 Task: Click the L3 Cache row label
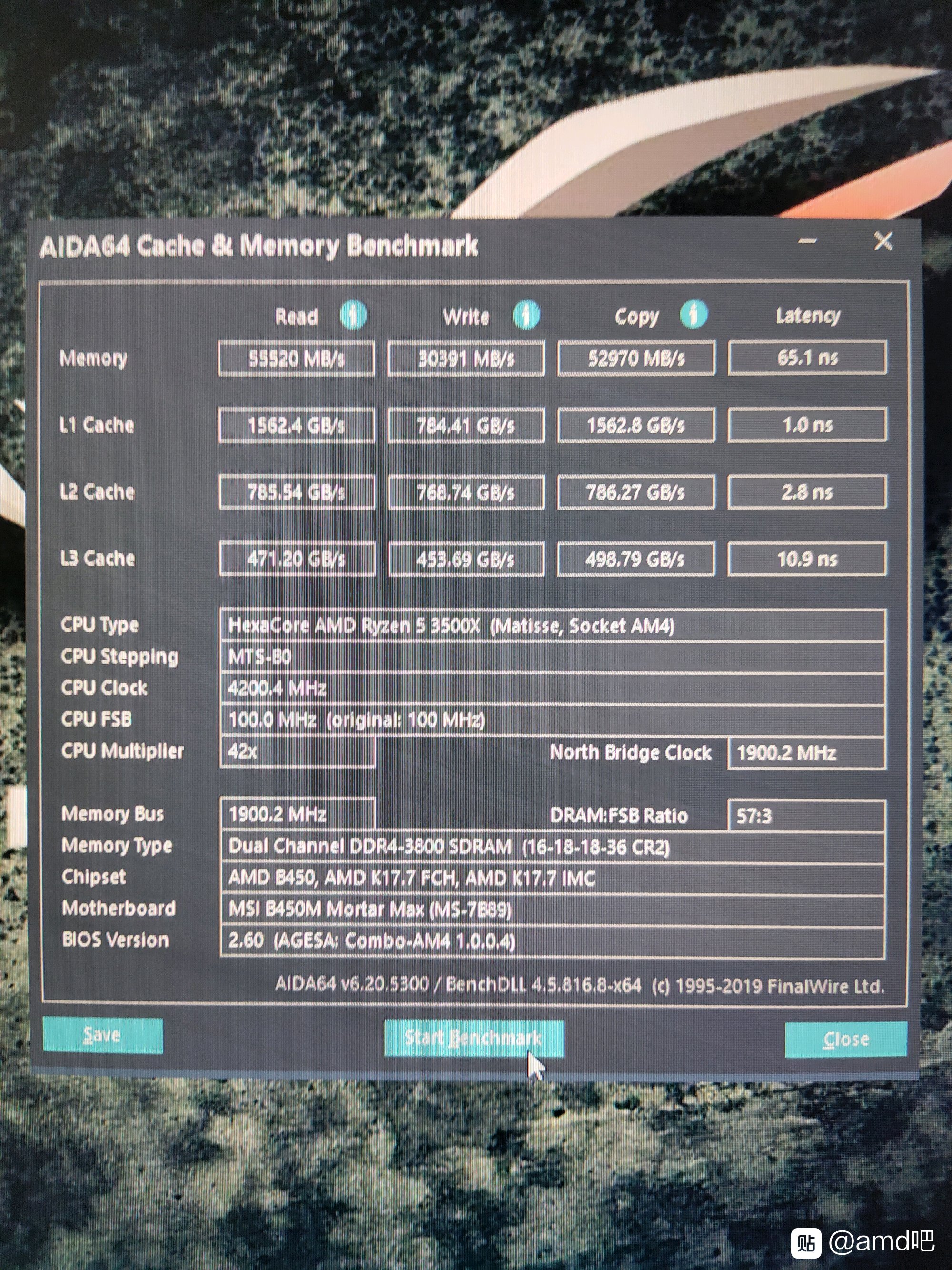tap(98, 559)
